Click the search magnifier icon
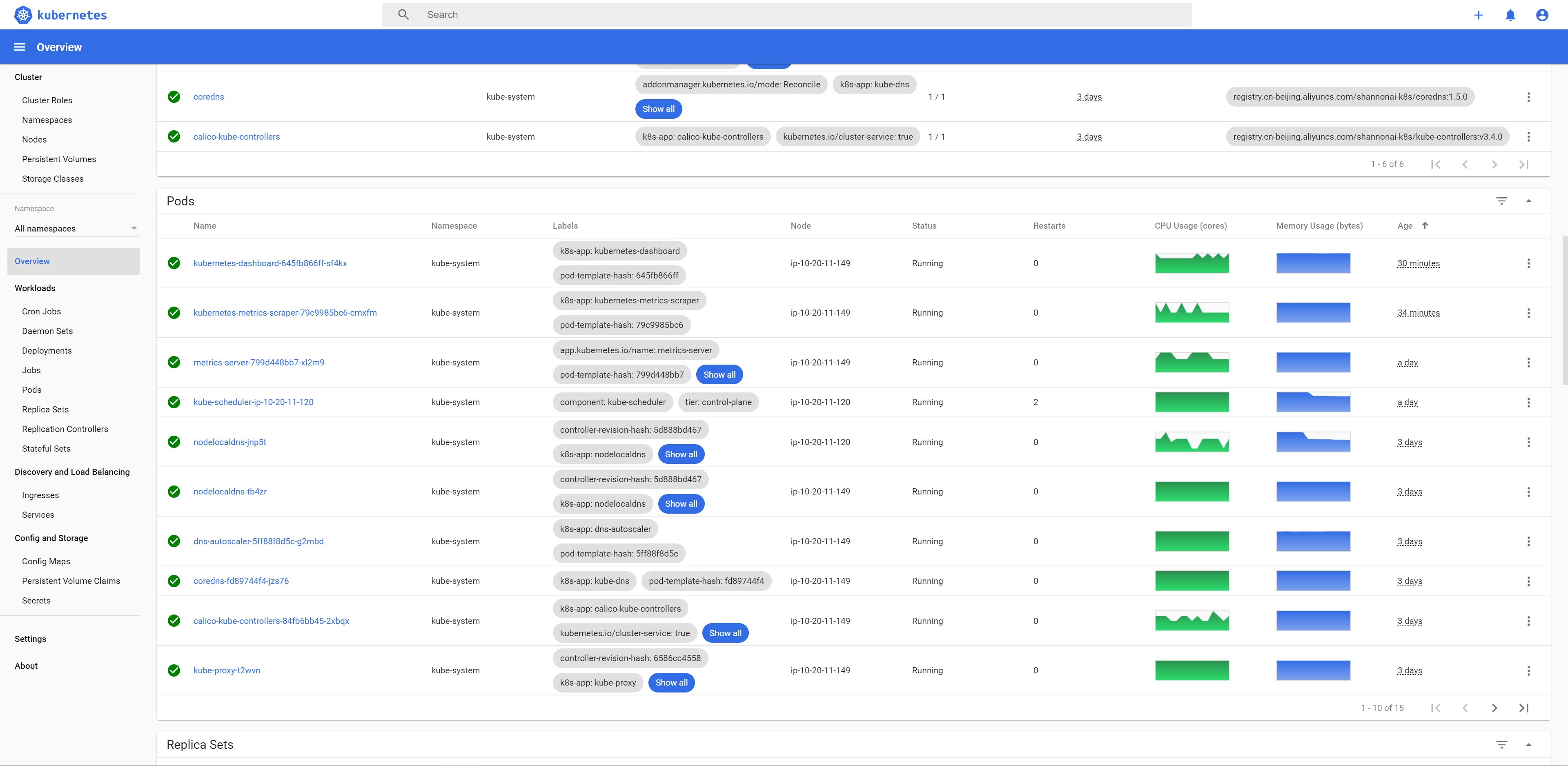 (403, 15)
